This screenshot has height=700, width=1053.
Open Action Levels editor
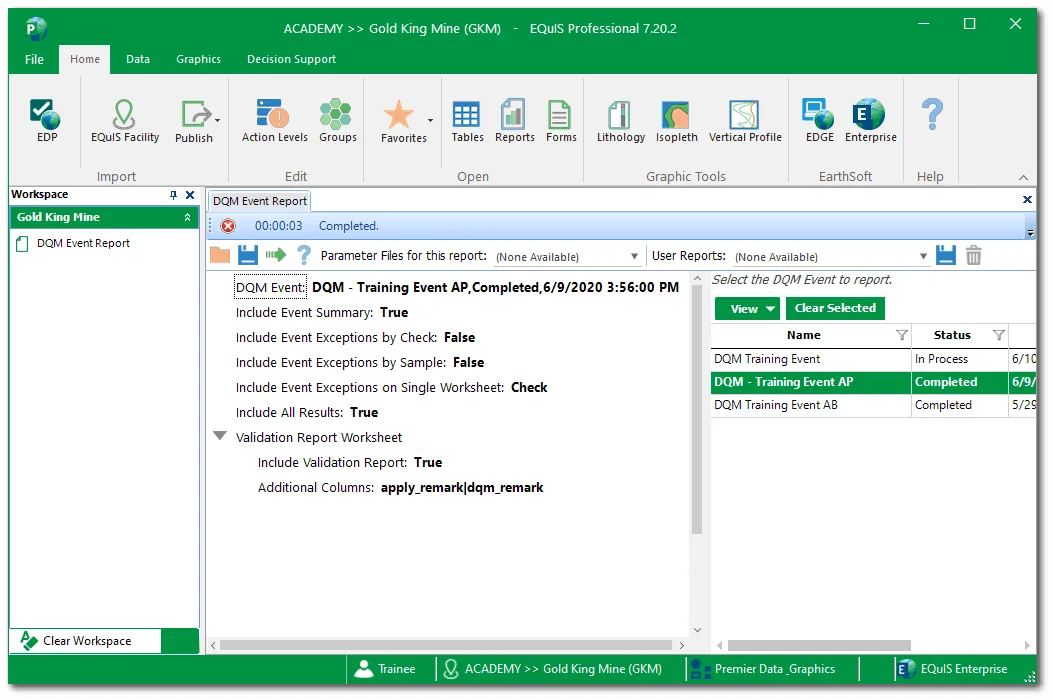pyautogui.click(x=275, y=121)
